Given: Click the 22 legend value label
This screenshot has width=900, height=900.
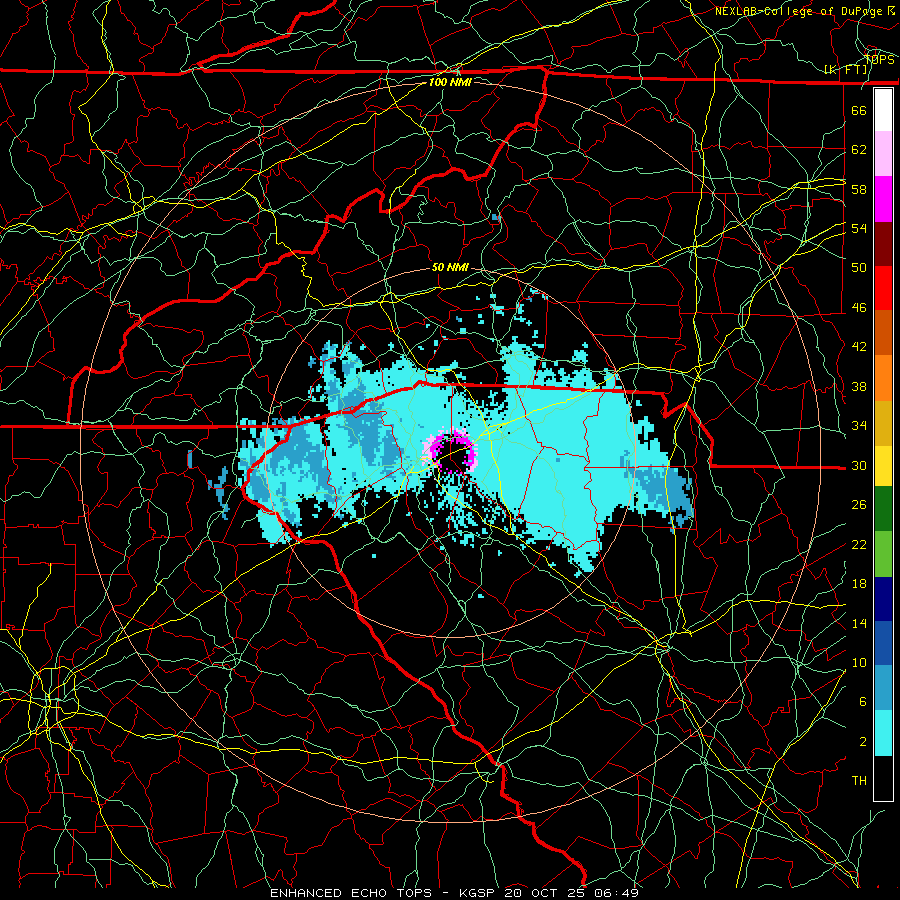Looking at the screenshot, I should pos(859,544).
